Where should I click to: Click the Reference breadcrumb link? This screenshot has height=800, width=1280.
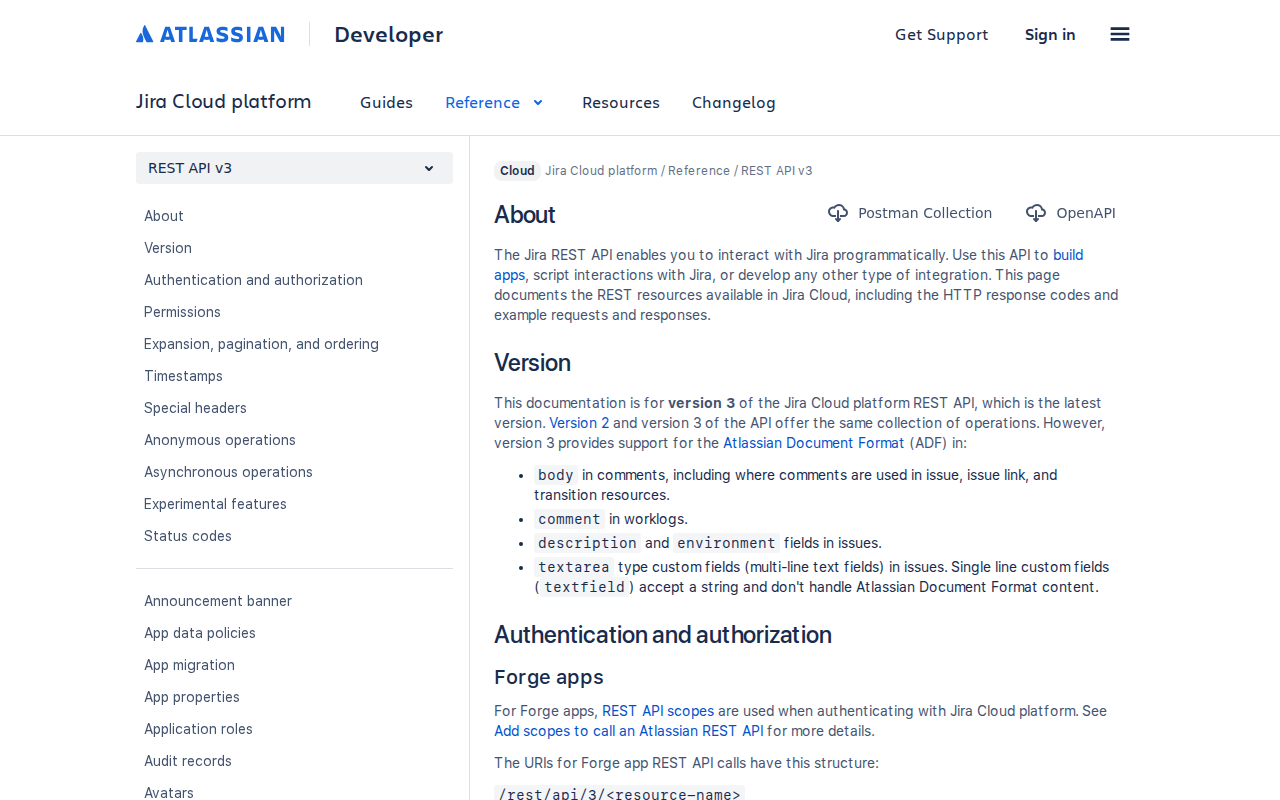pos(699,170)
